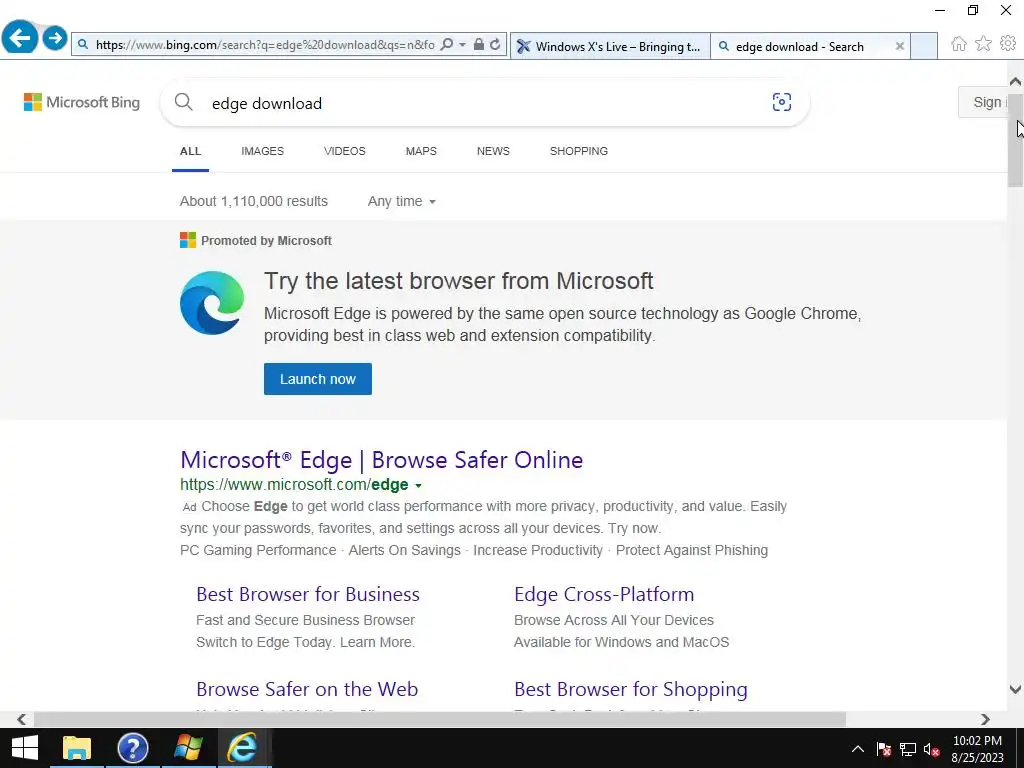1024x768 pixels.
Task: Open the network tray icon
Action: (908, 749)
